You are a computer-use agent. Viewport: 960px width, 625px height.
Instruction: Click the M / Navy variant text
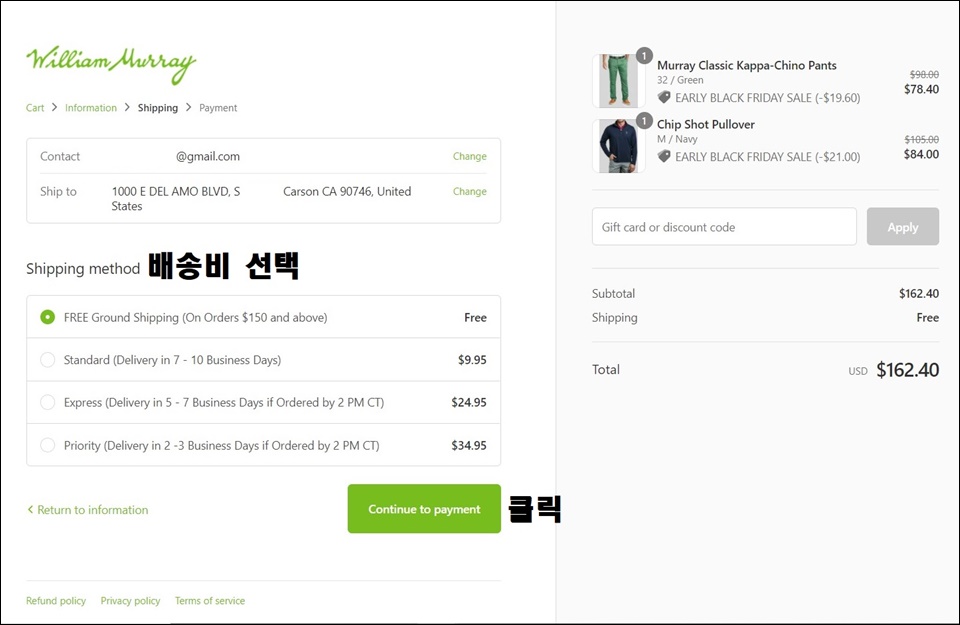pos(677,139)
